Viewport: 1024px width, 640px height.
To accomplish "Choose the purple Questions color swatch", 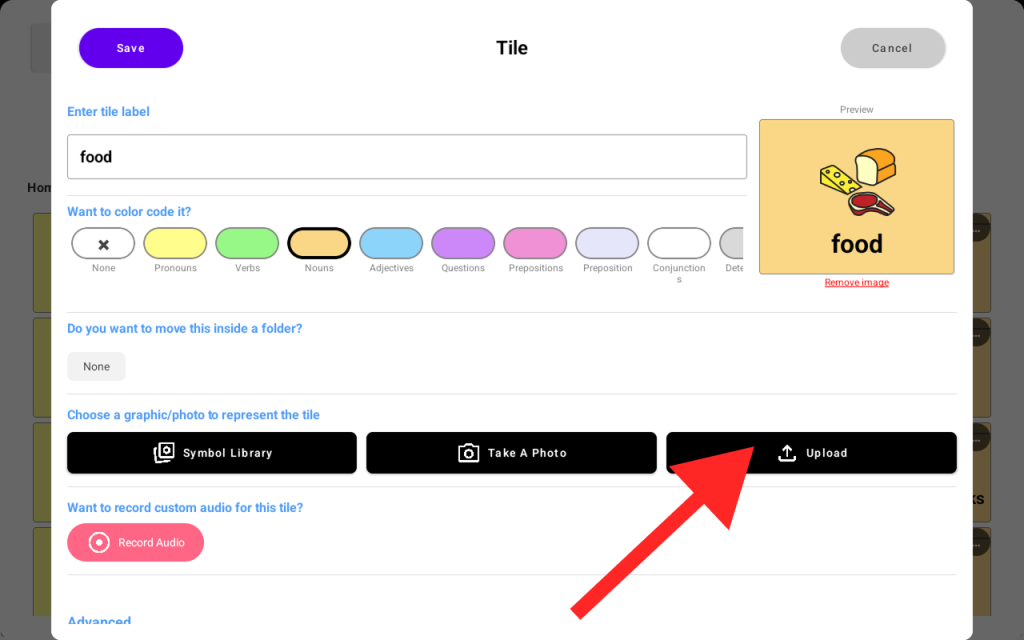I will (463, 243).
